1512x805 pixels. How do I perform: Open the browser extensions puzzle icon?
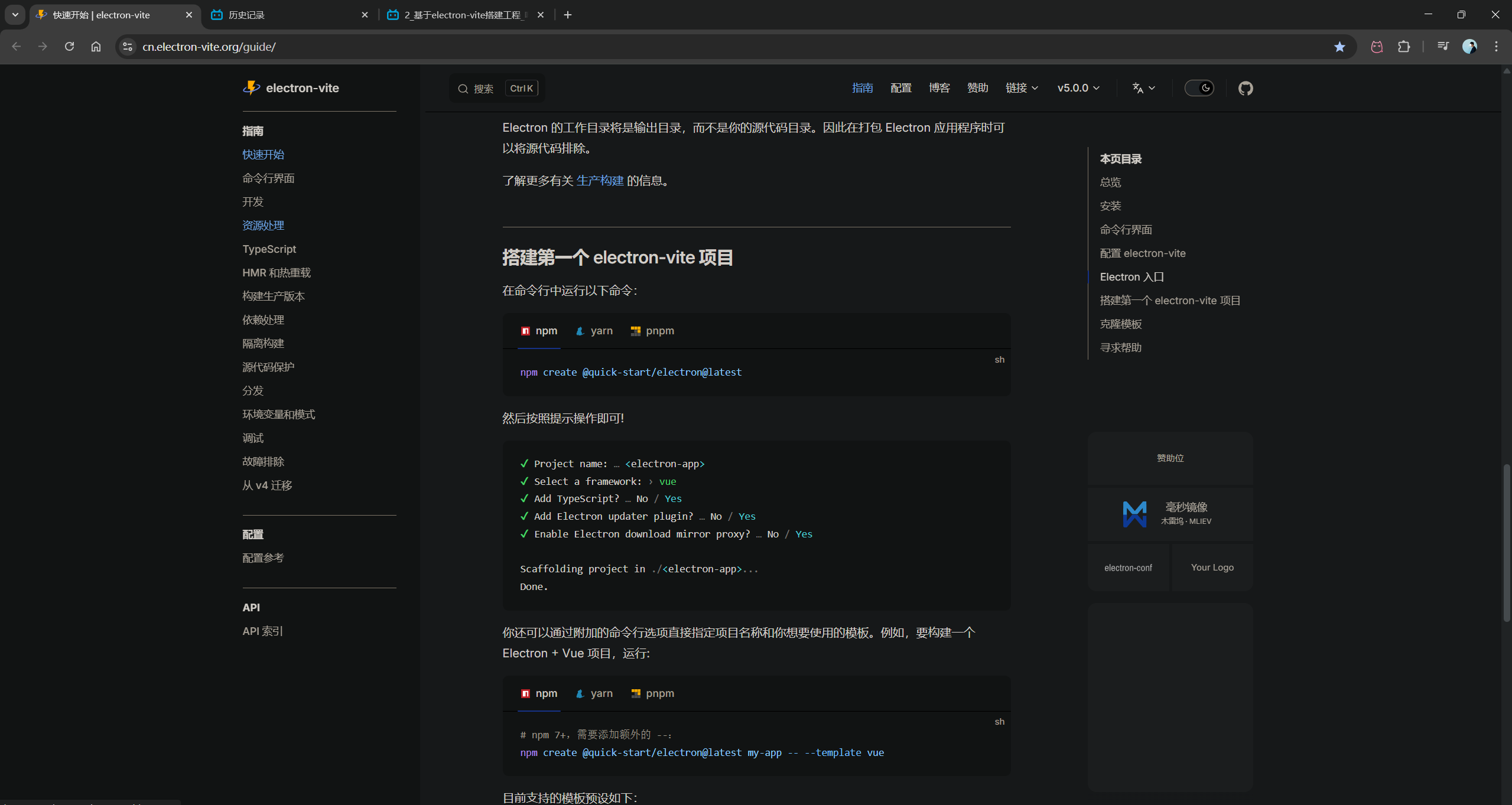pyautogui.click(x=1404, y=47)
